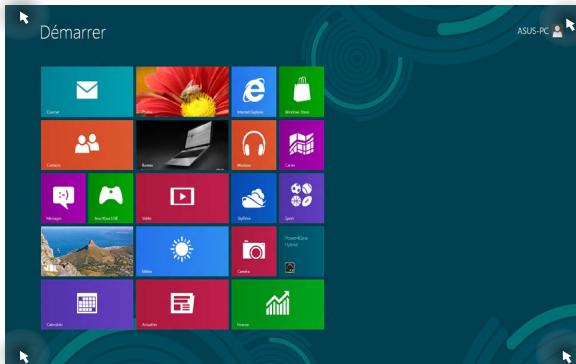Open the Vidéo play button tile
576x364 pixels.
pos(182,198)
